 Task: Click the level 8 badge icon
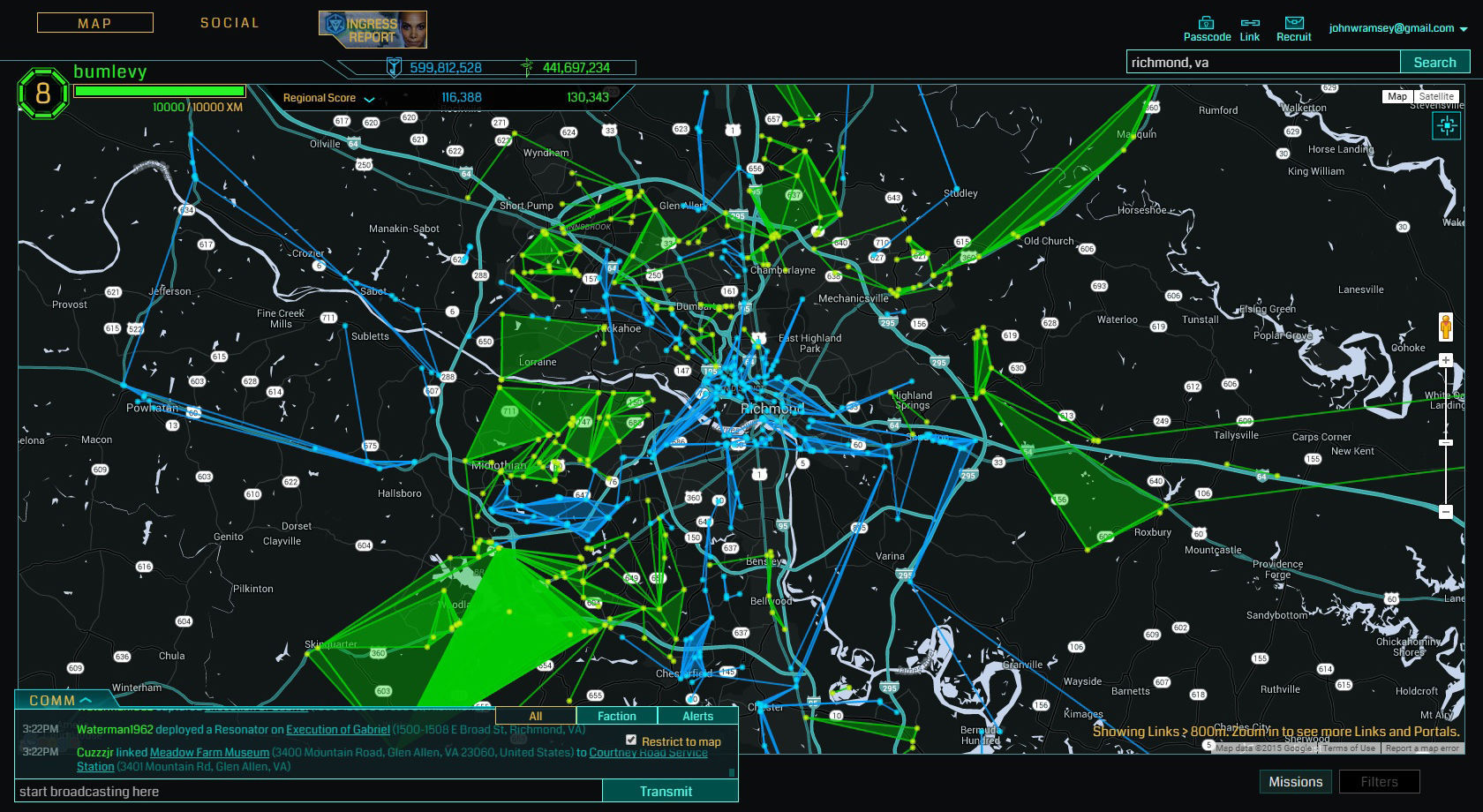click(x=42, y=93)
